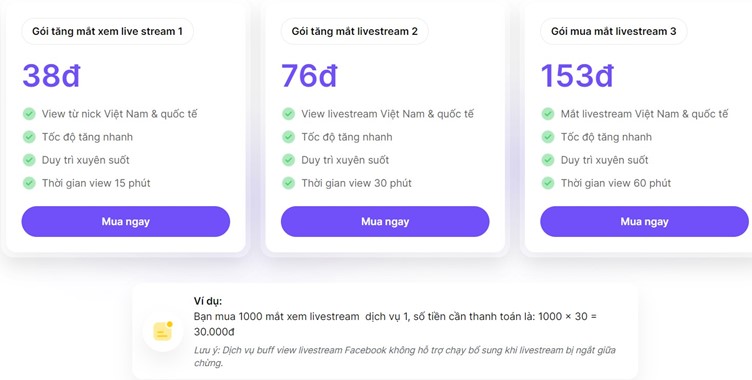The height and width of the screenshot is (380, 752).
Task: Select 'Gói mua mắt livestream 3' label
Action: pyautogui.click(x=613, y=32)
